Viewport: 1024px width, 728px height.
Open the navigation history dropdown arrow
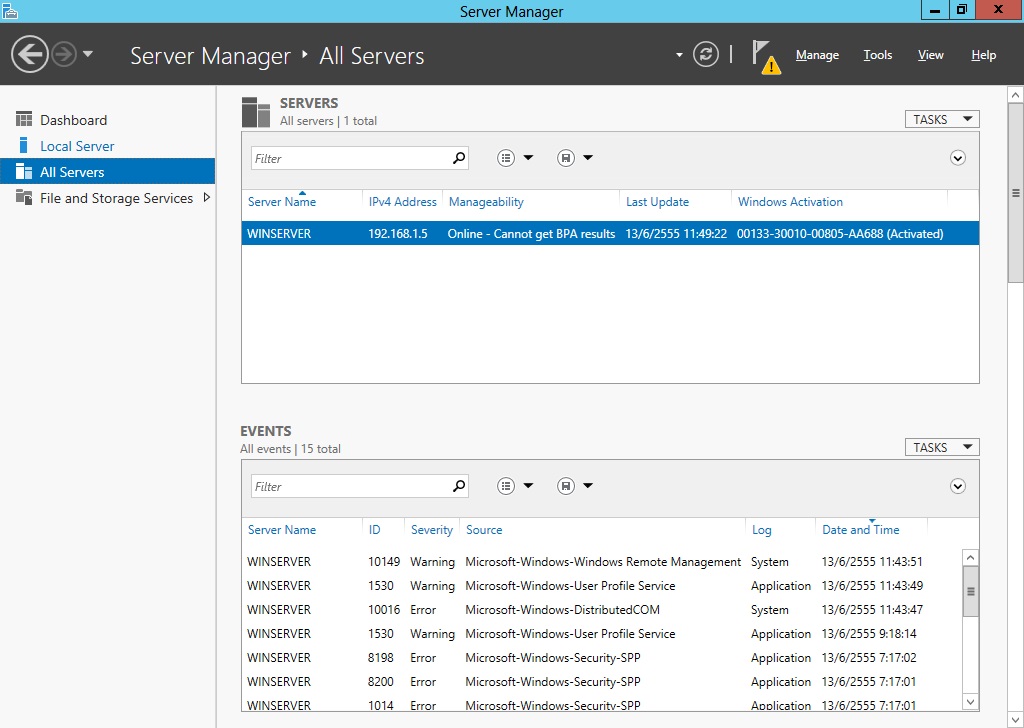tap(88, 54)
